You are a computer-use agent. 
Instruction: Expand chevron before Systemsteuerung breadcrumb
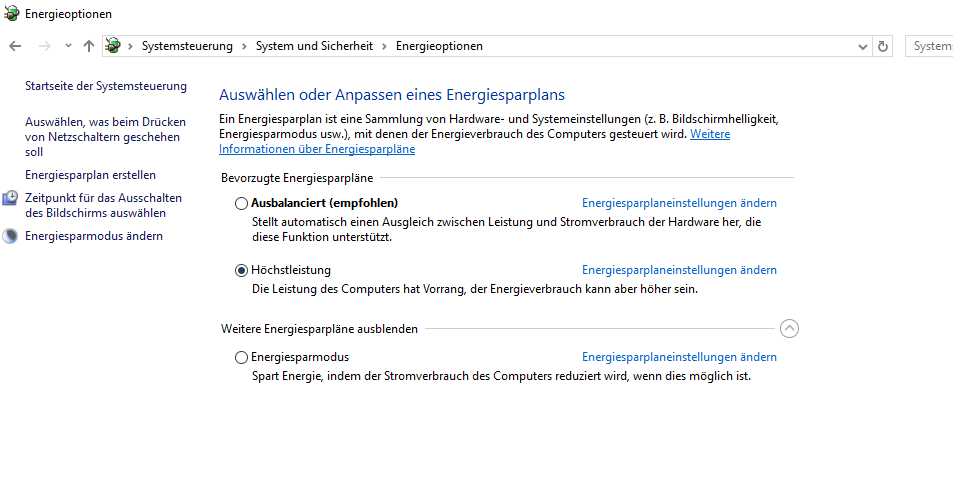130,46
